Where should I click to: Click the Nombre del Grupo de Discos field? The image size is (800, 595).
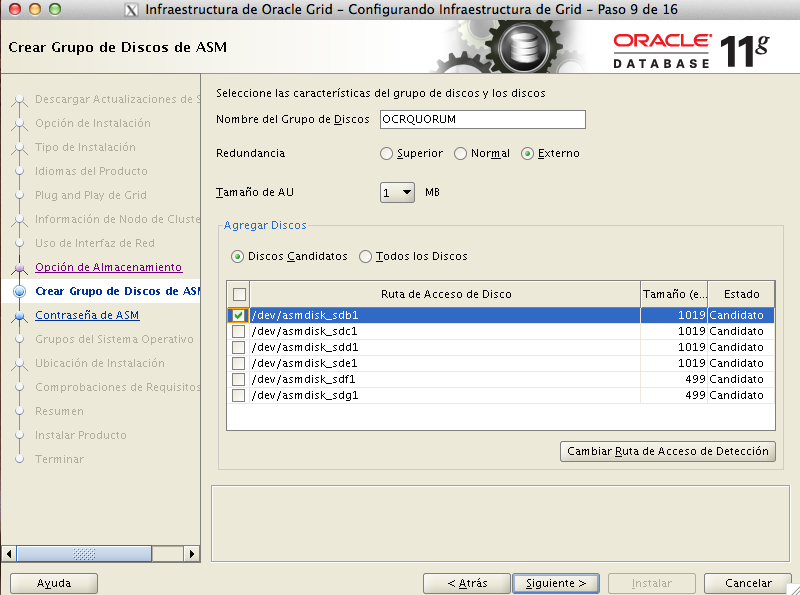(481, 120)
